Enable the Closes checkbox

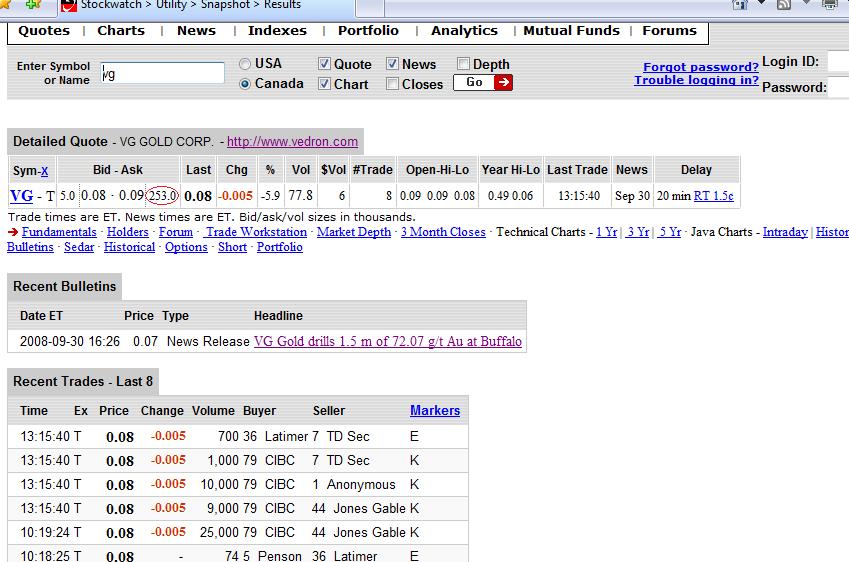(393, 84)
